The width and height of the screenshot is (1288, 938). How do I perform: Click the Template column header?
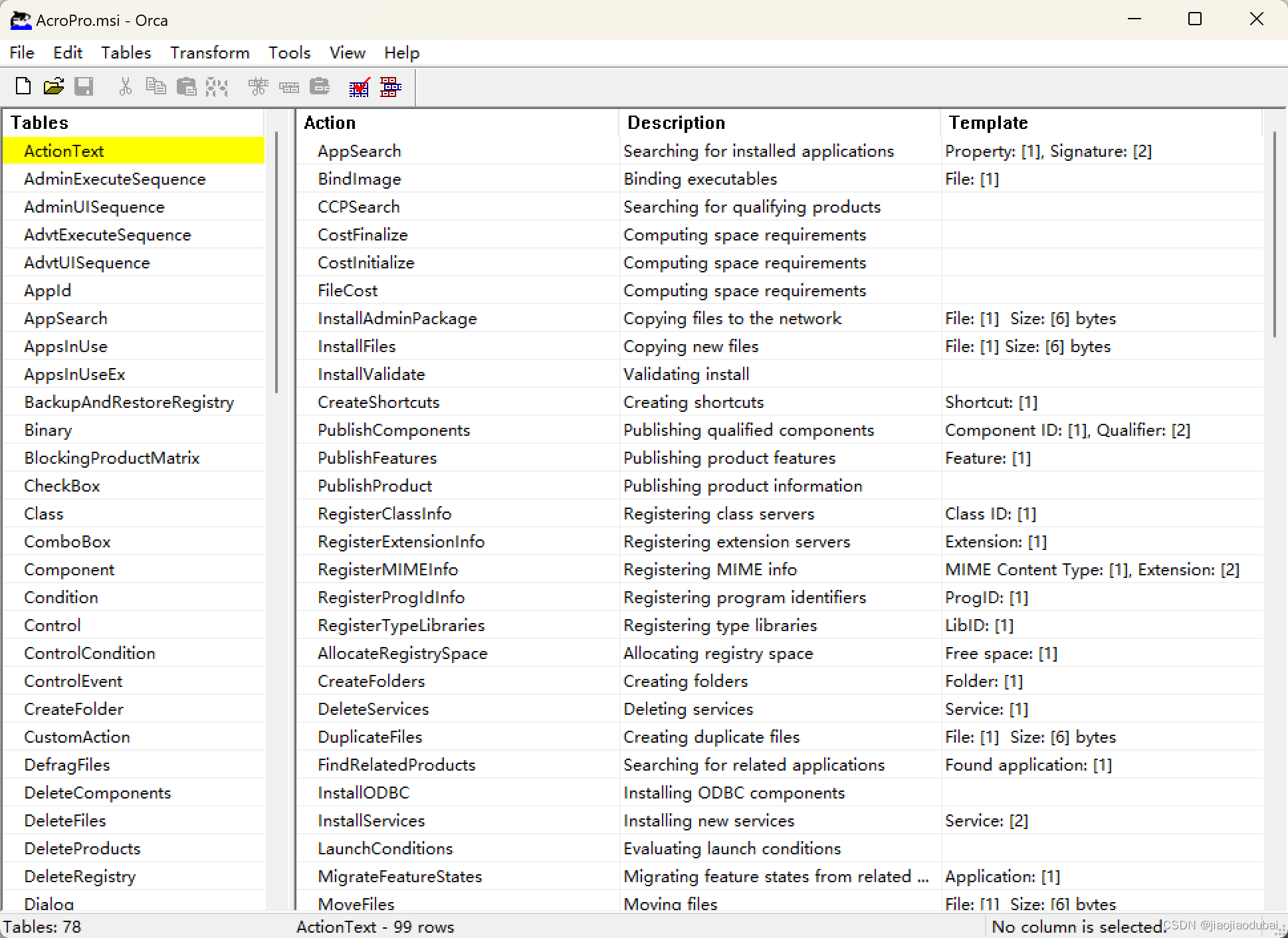click(988, 123)
